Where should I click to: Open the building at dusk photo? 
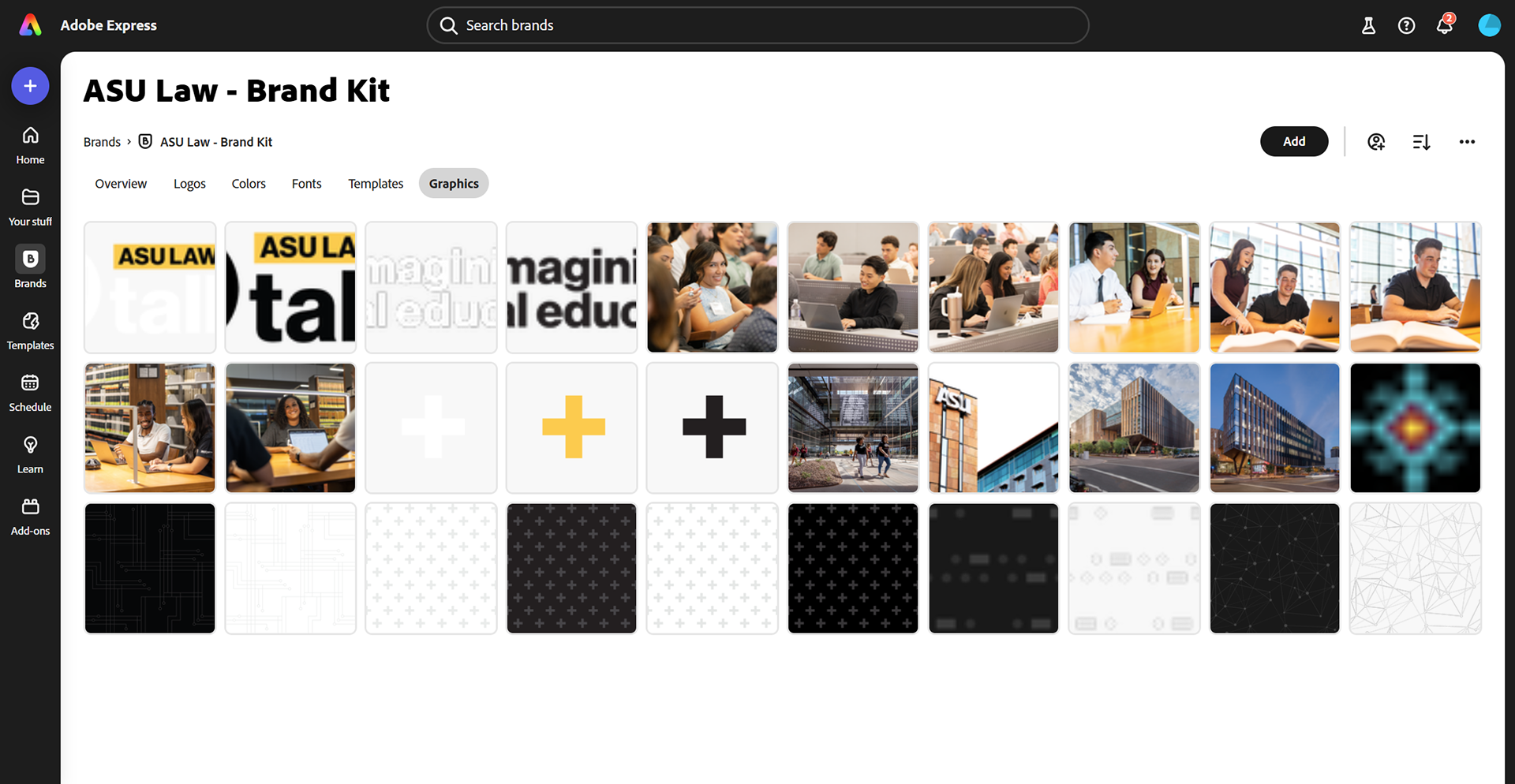tap(1274, 427)
